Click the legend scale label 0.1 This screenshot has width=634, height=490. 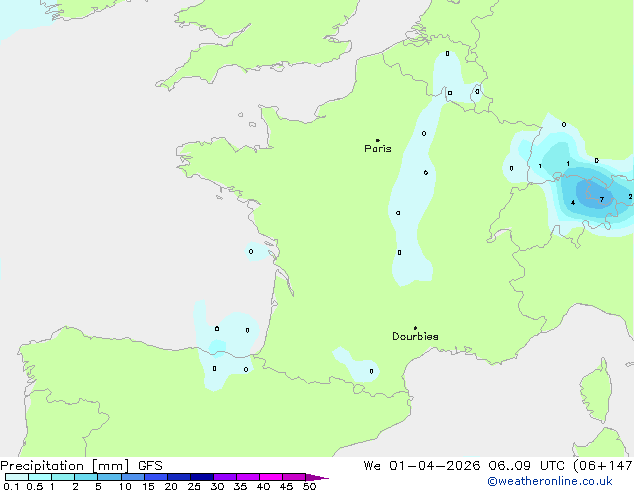11,486
